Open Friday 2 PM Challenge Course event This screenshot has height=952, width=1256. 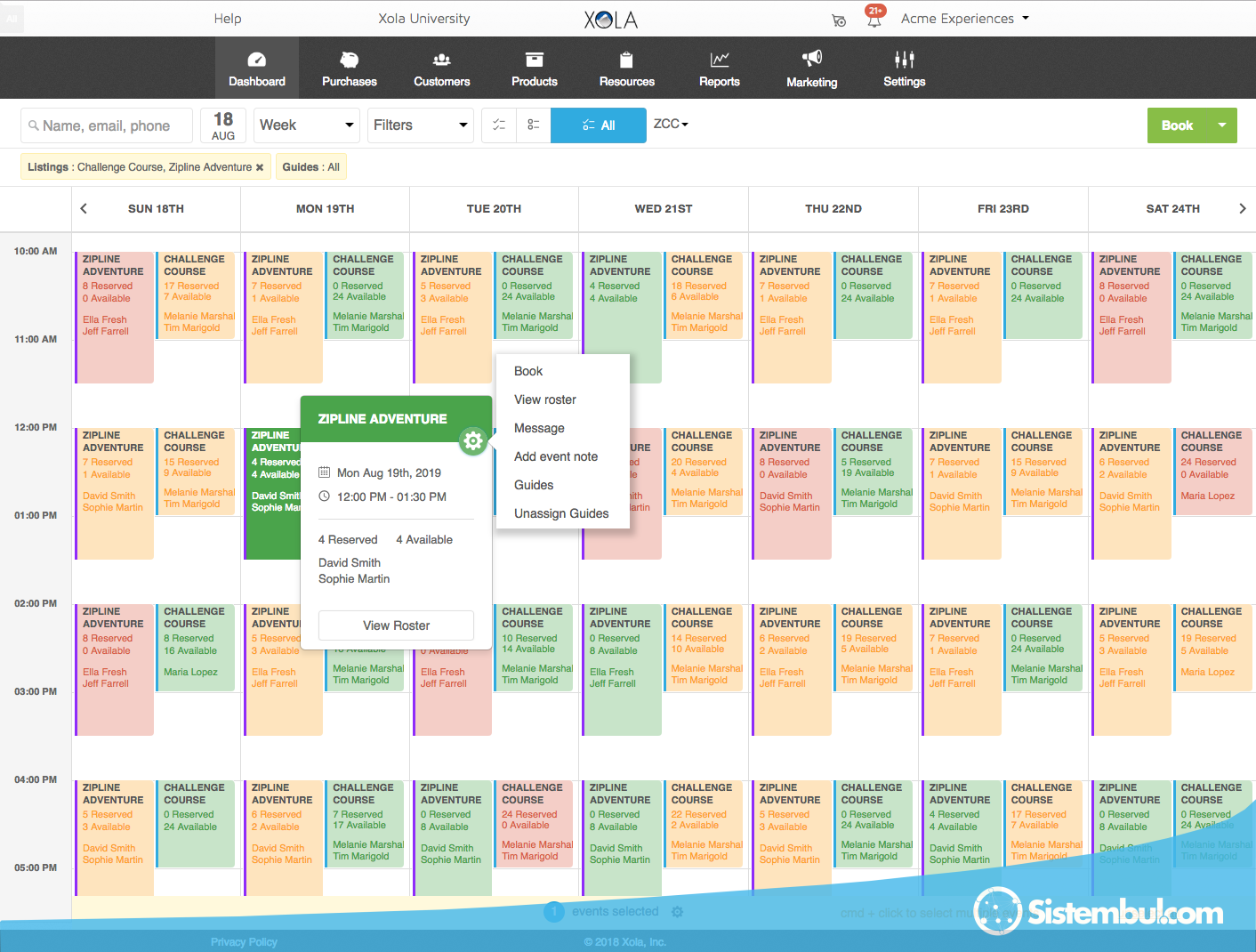pyautogui.click(x=1043, y=648)
